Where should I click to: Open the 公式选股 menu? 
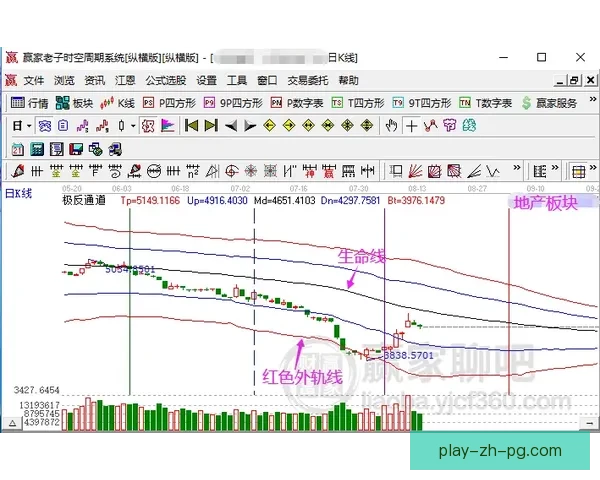(166, 80)
